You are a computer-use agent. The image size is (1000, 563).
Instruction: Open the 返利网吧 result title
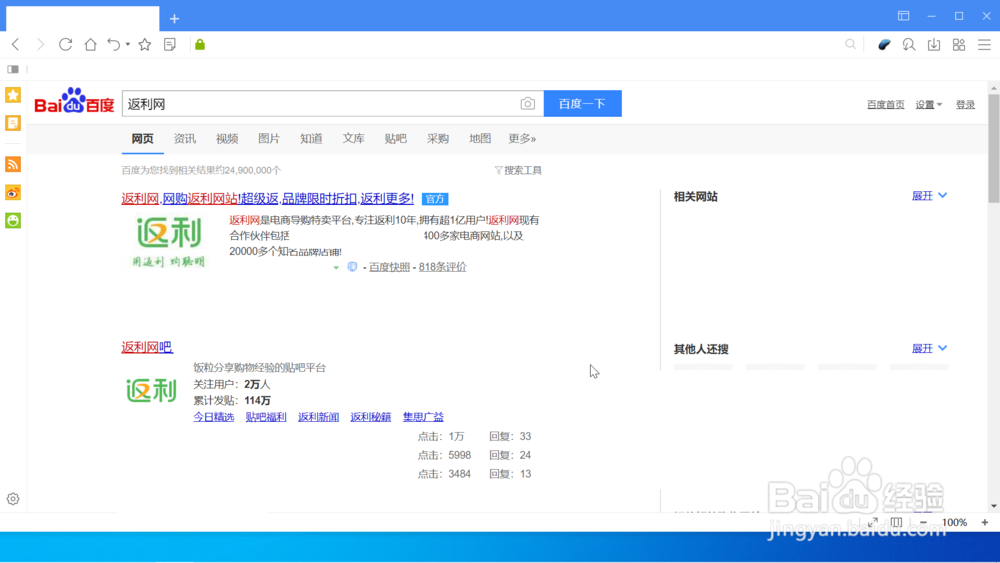coord(147,347)
